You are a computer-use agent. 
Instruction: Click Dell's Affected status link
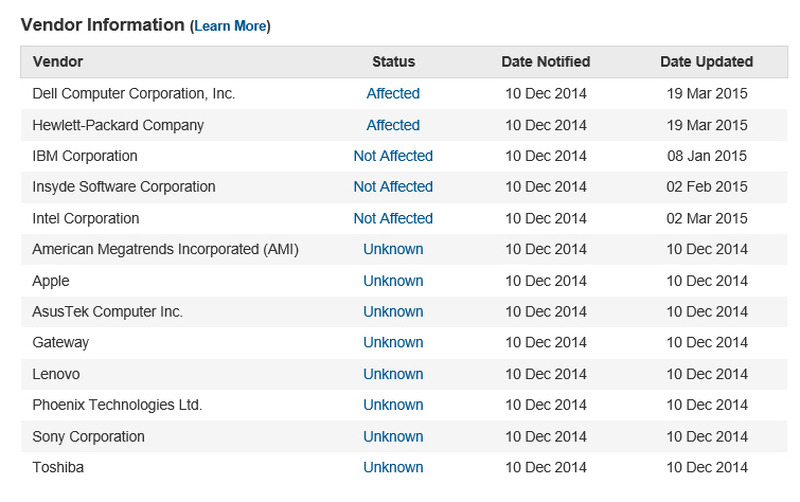[x=393, y=94]
